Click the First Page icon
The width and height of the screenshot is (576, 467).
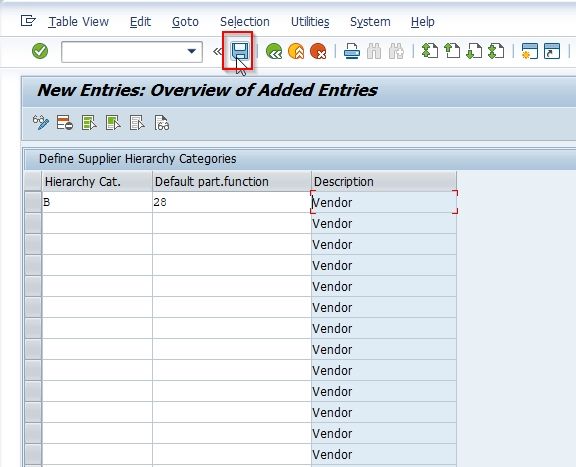(430, 51)
